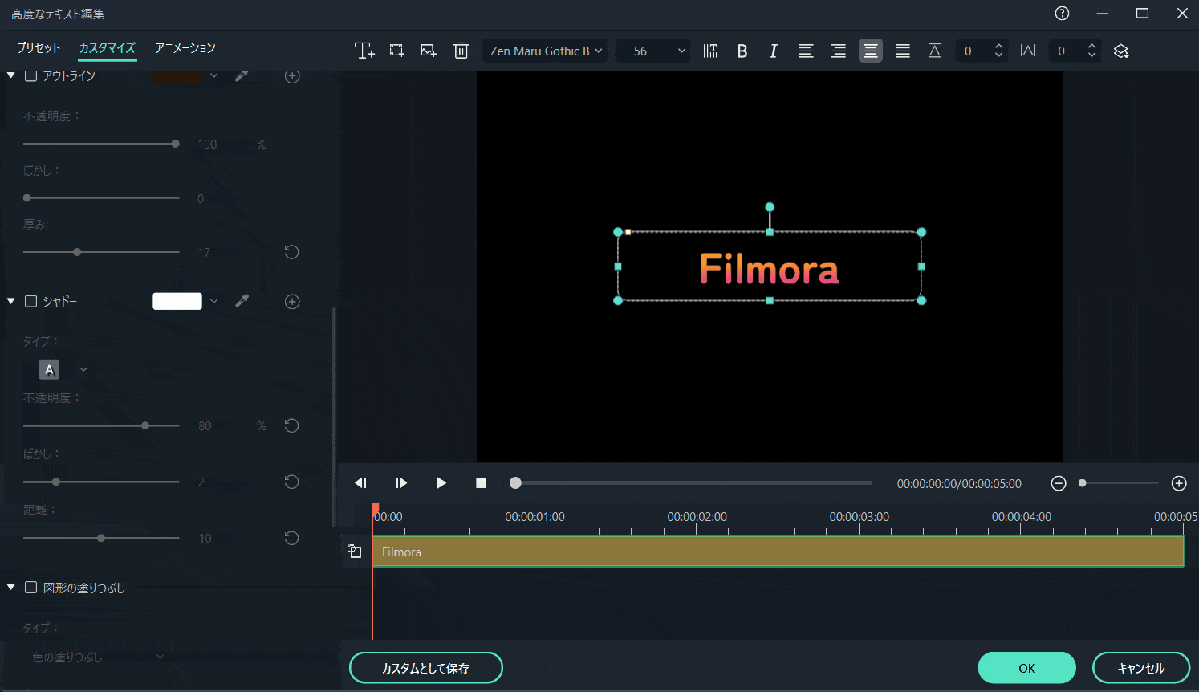Image resolution: width=1199 pixels, height=692 pixels.
Task: Delete selected element with trash icon
Action: point(461,51)
